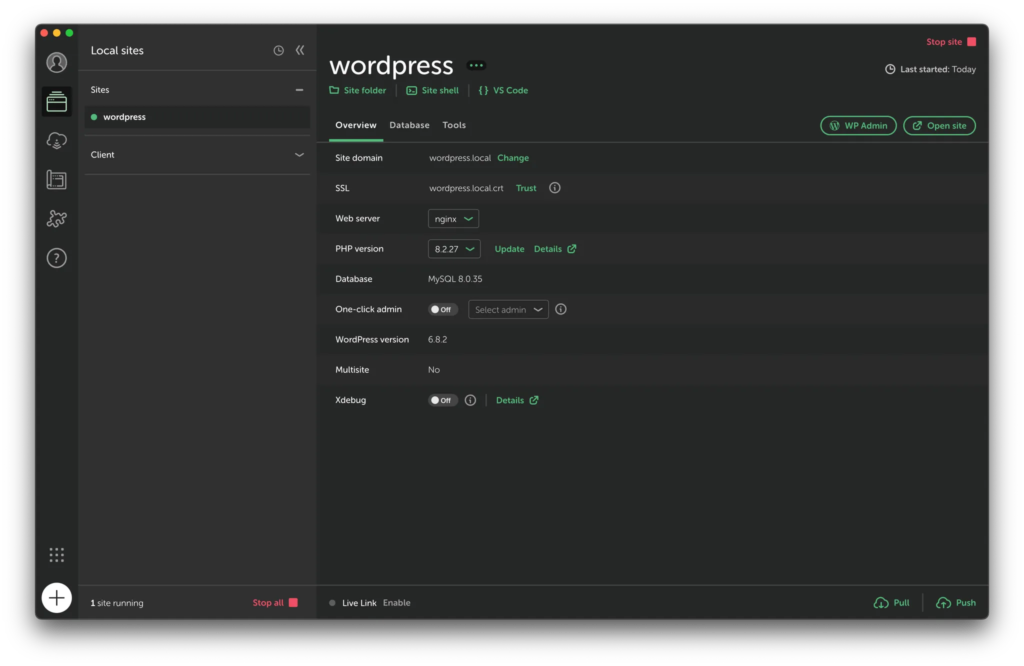Show One-click admin info icon
Image resolution: width=1024 pixels, height=666 pixels.
pyautogui.click(x=561, y=309)
